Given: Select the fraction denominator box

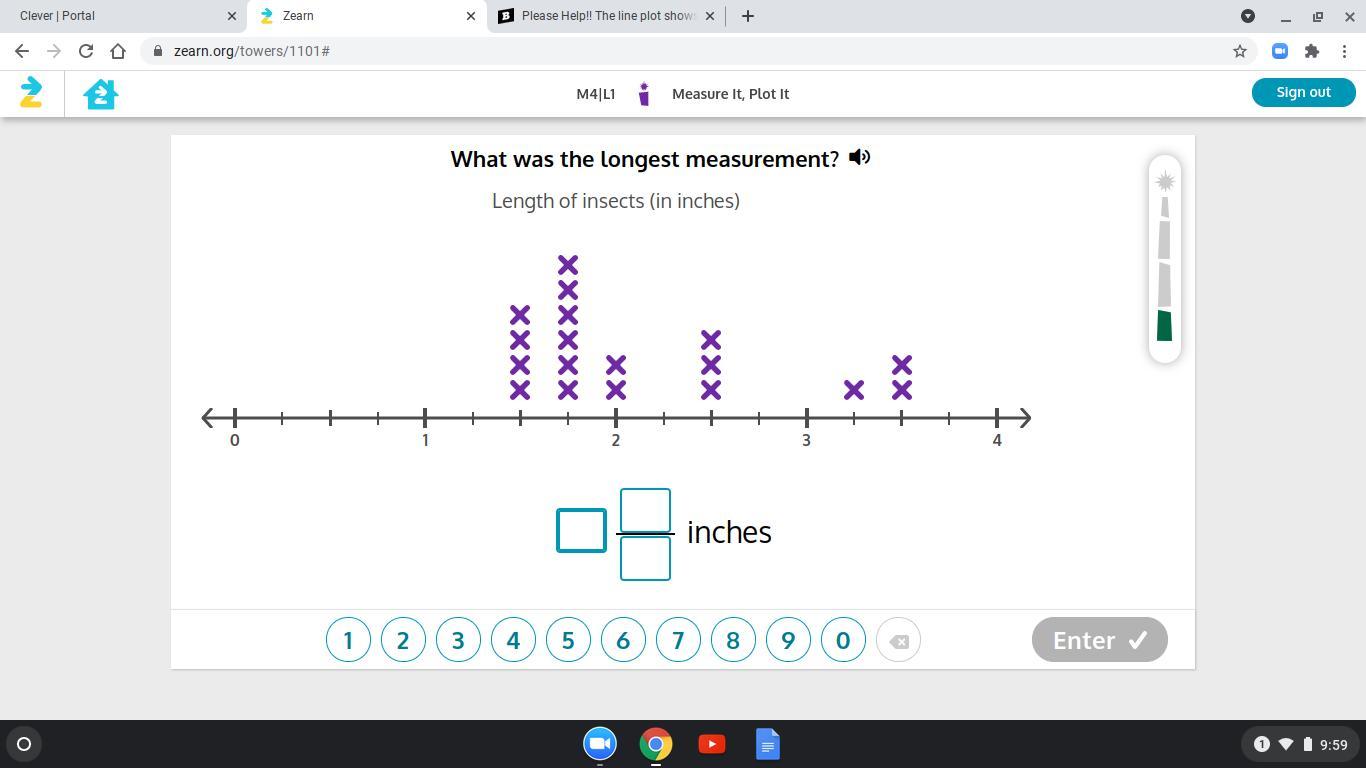Looking at the screenshot, I should coord(645,559).
